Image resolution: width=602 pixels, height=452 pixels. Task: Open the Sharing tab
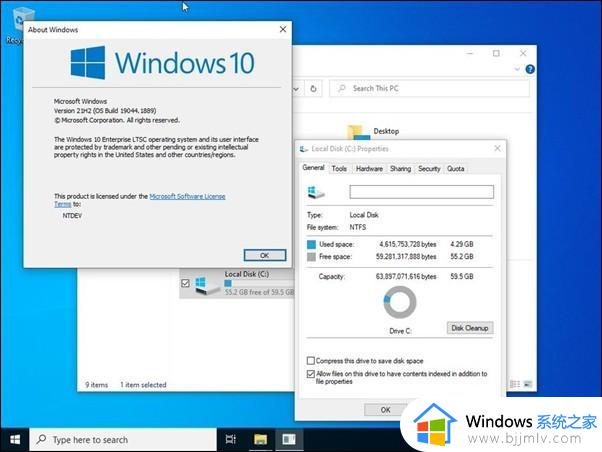[400, 169]
